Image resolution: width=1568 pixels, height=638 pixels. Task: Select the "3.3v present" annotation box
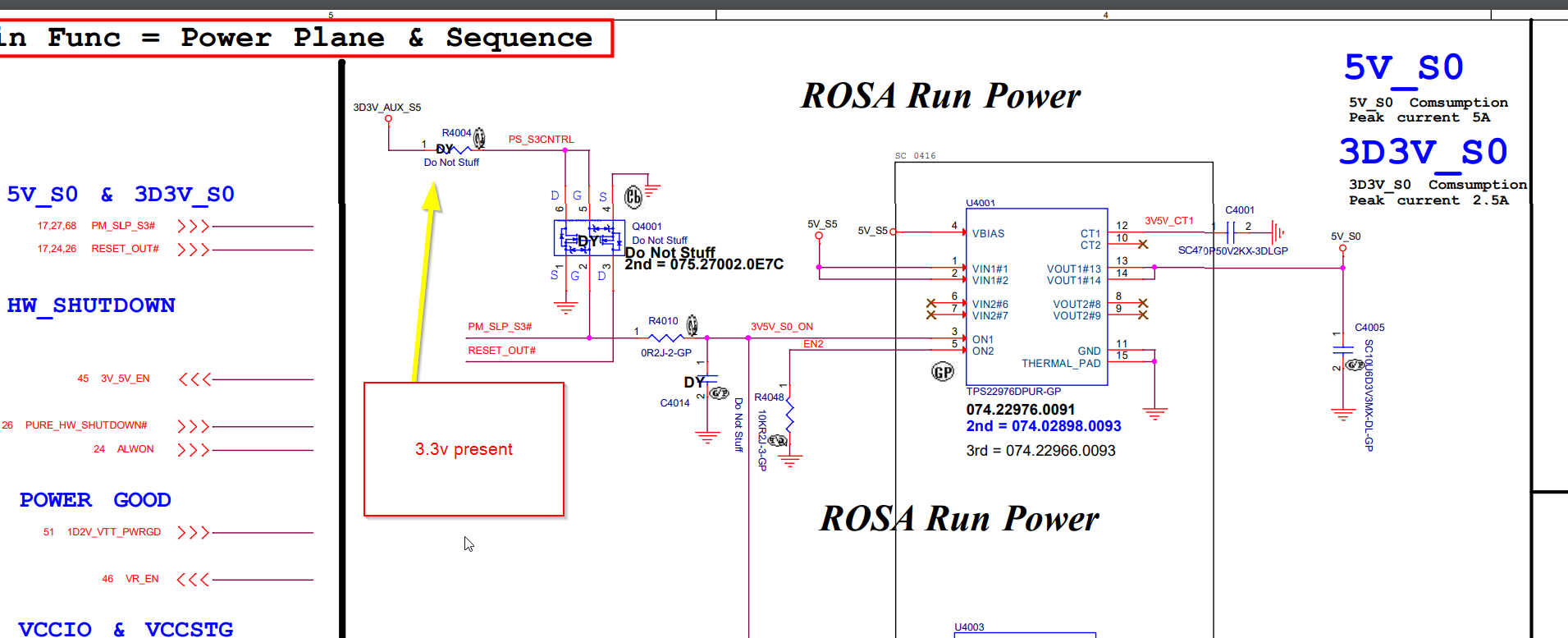point(464,449)
